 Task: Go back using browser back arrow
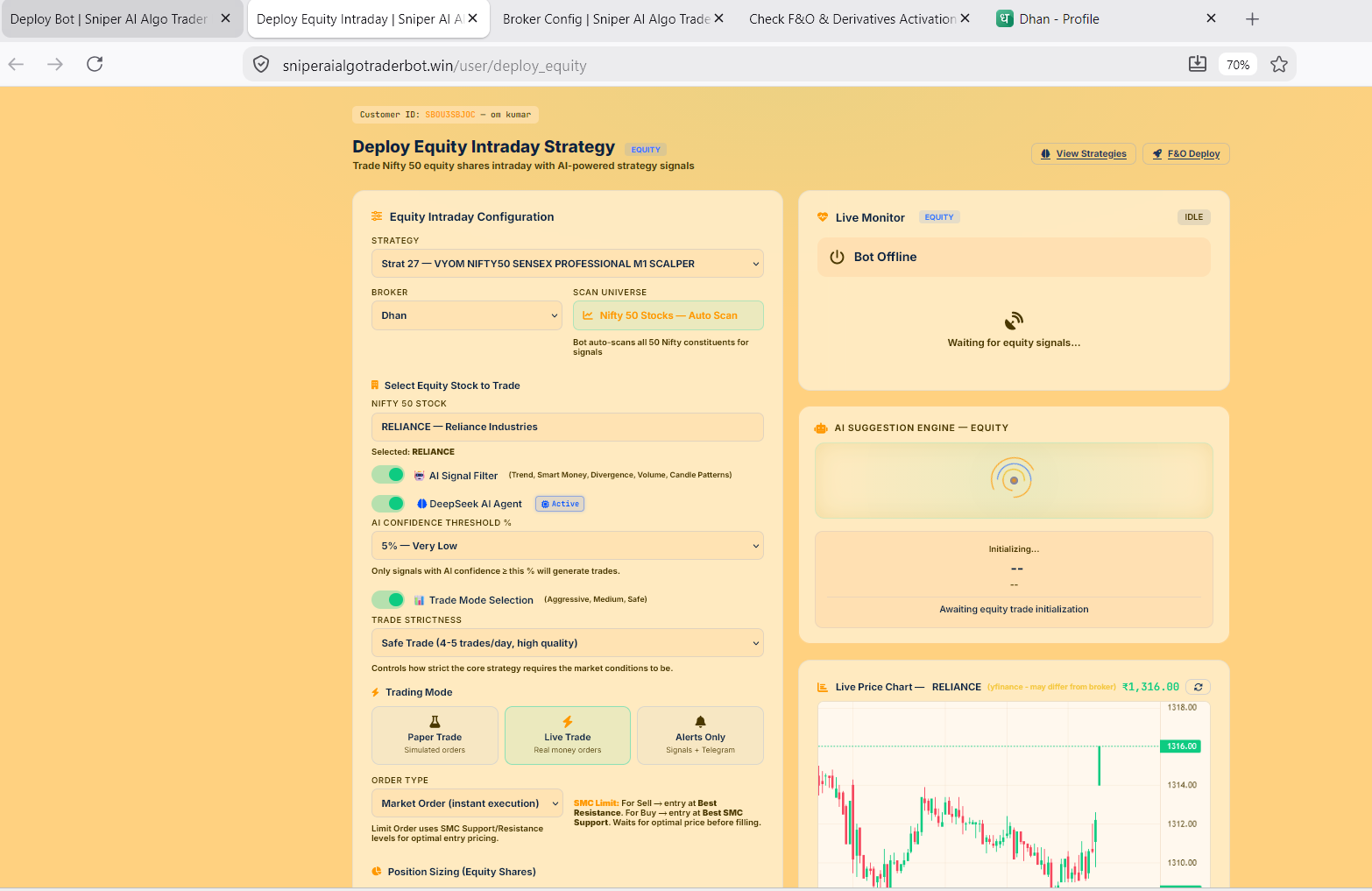(x=16, y=64)
